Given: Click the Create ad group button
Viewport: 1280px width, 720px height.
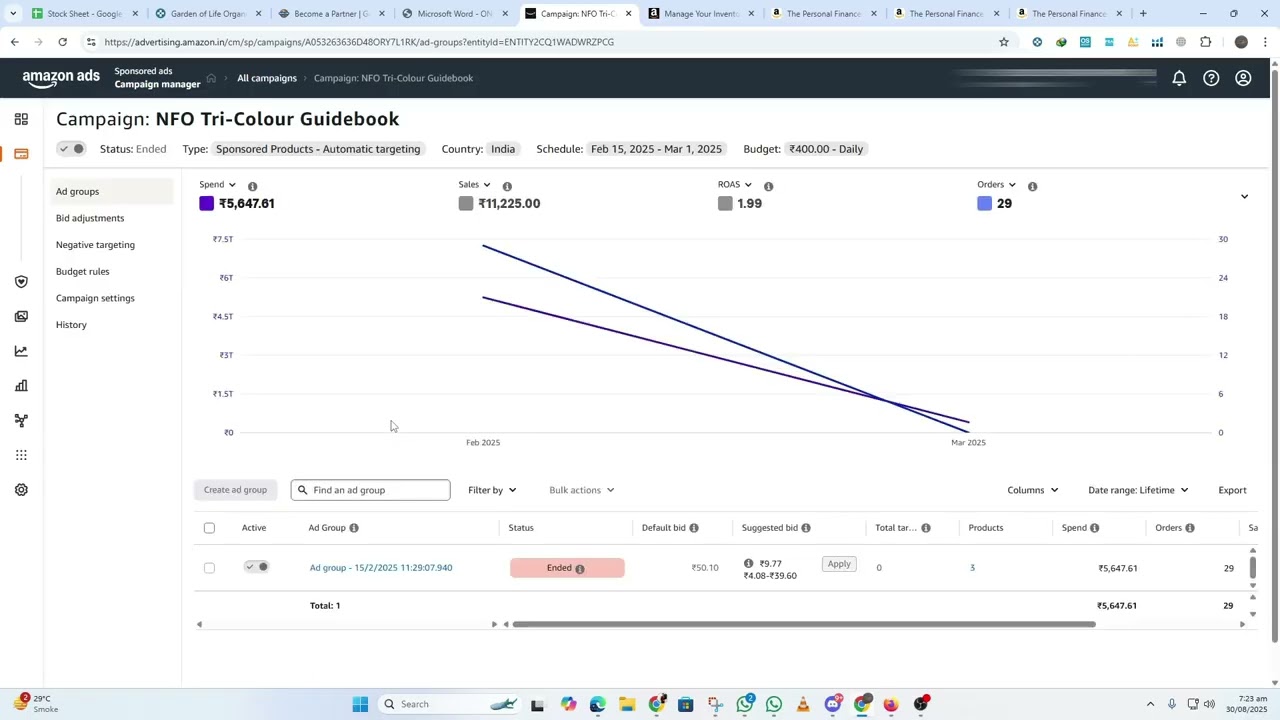Looking at the screenshot, I should [235, 490].
